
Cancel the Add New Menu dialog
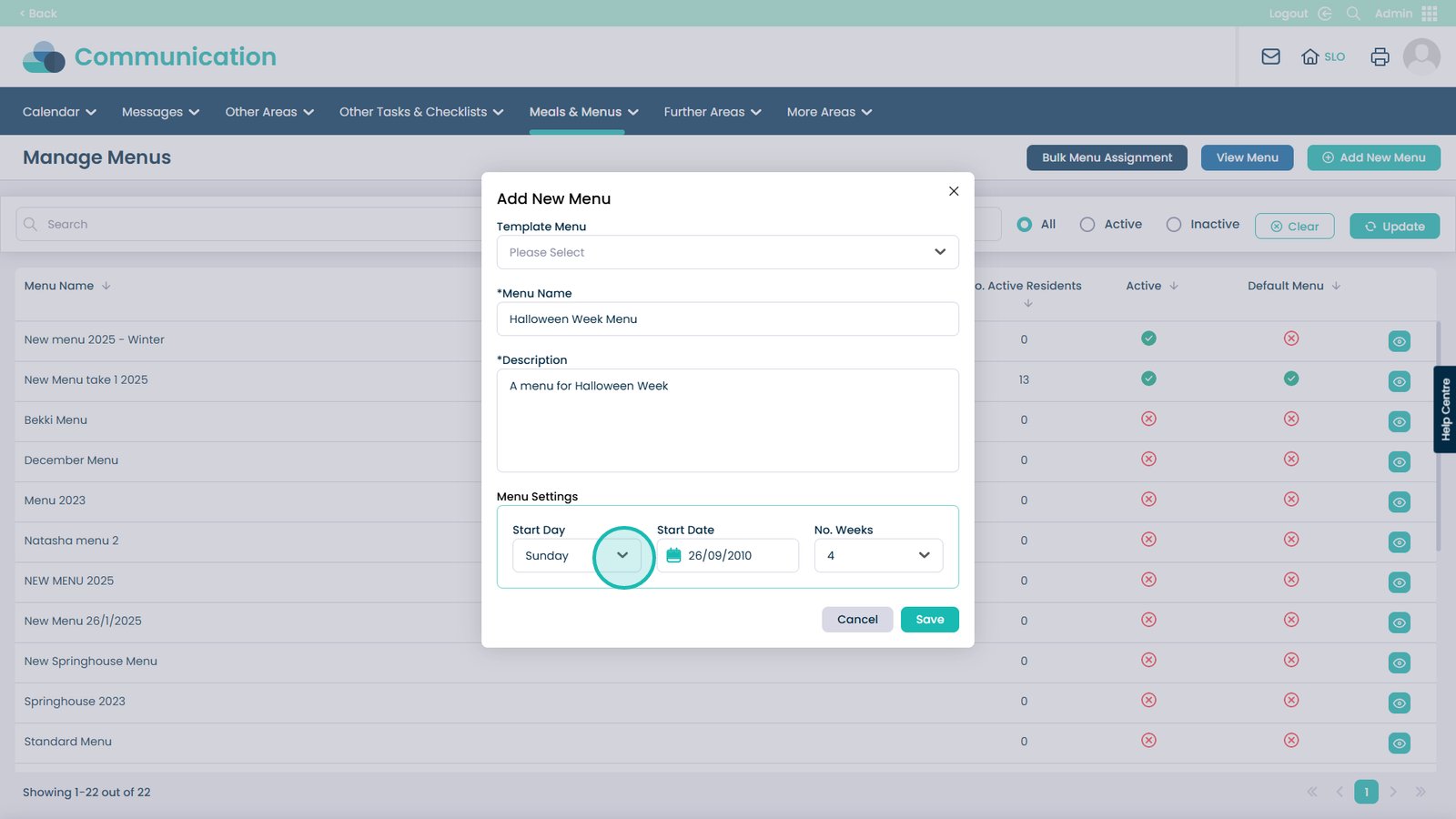point(857,620)
